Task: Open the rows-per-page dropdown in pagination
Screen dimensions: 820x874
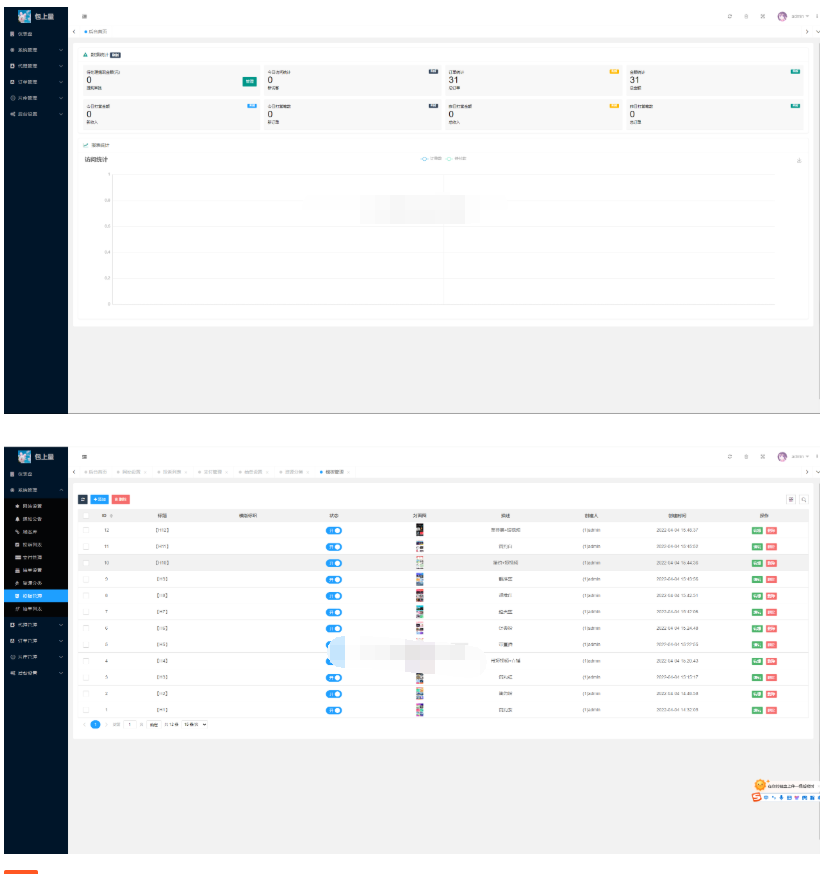Action: pos(195,724)
